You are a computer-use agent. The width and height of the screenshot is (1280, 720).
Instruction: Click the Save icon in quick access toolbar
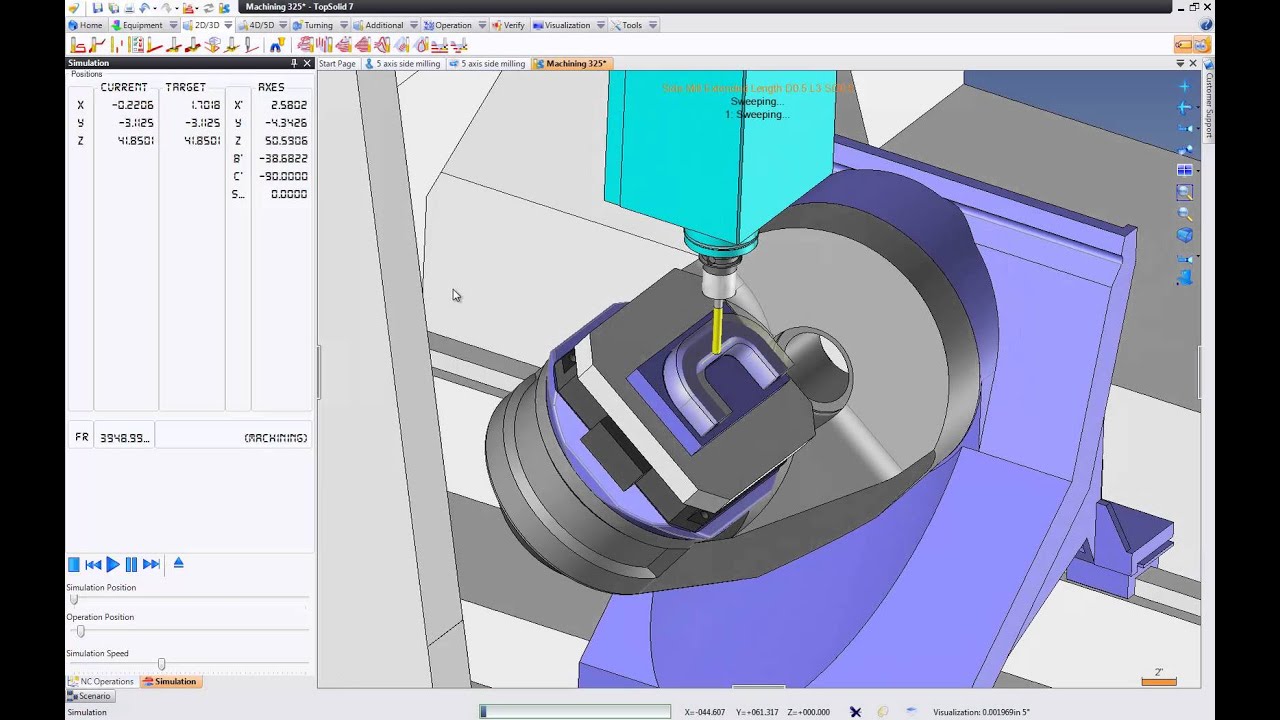97,7
